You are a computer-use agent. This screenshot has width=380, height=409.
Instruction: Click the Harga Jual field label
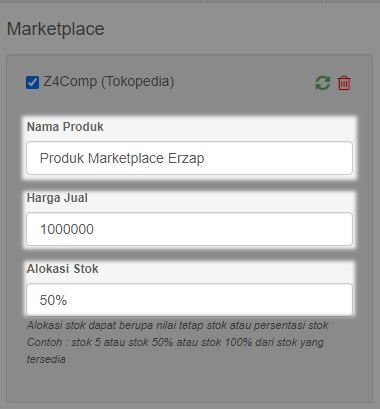pyautogui.click(x=57, y=198)
